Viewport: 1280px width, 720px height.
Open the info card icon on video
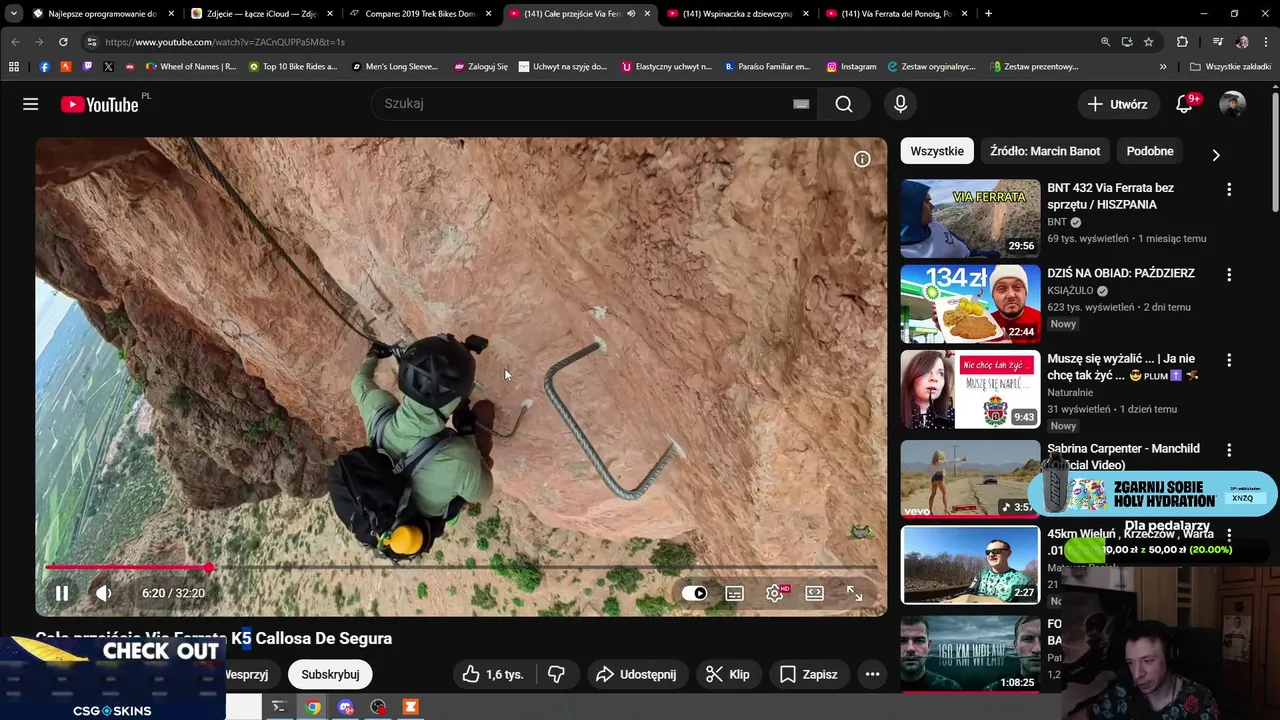point(862,159)
